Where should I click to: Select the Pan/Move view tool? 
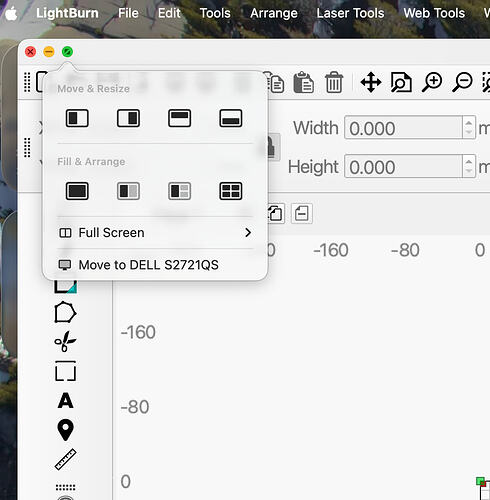(371, 82)
